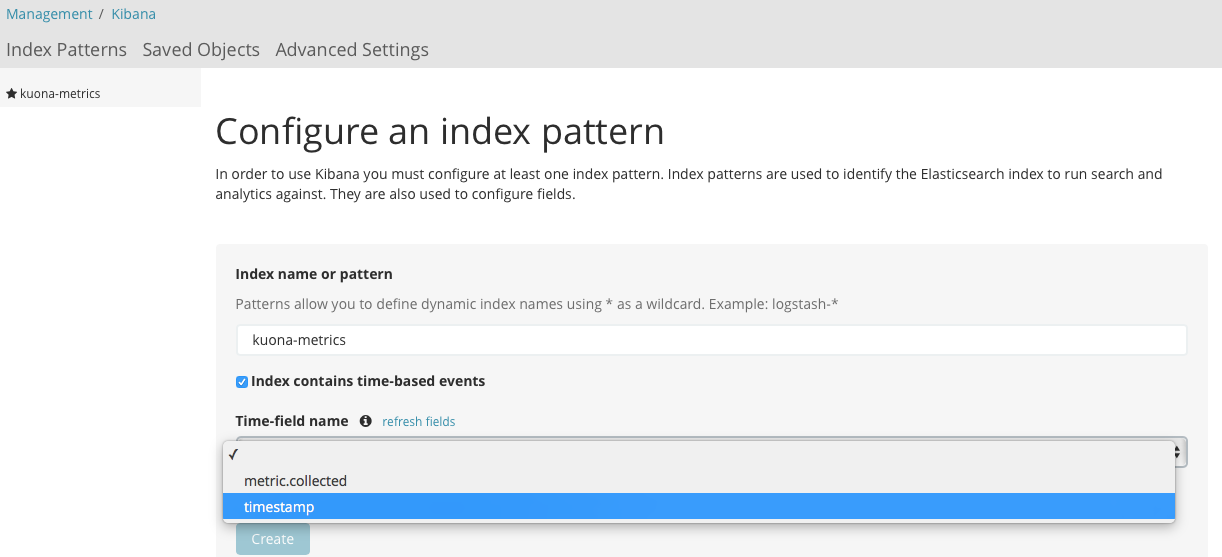Switch to Saved Objects tab
The height and width of the screenshot is (557, 1222).
pos(201,49)
